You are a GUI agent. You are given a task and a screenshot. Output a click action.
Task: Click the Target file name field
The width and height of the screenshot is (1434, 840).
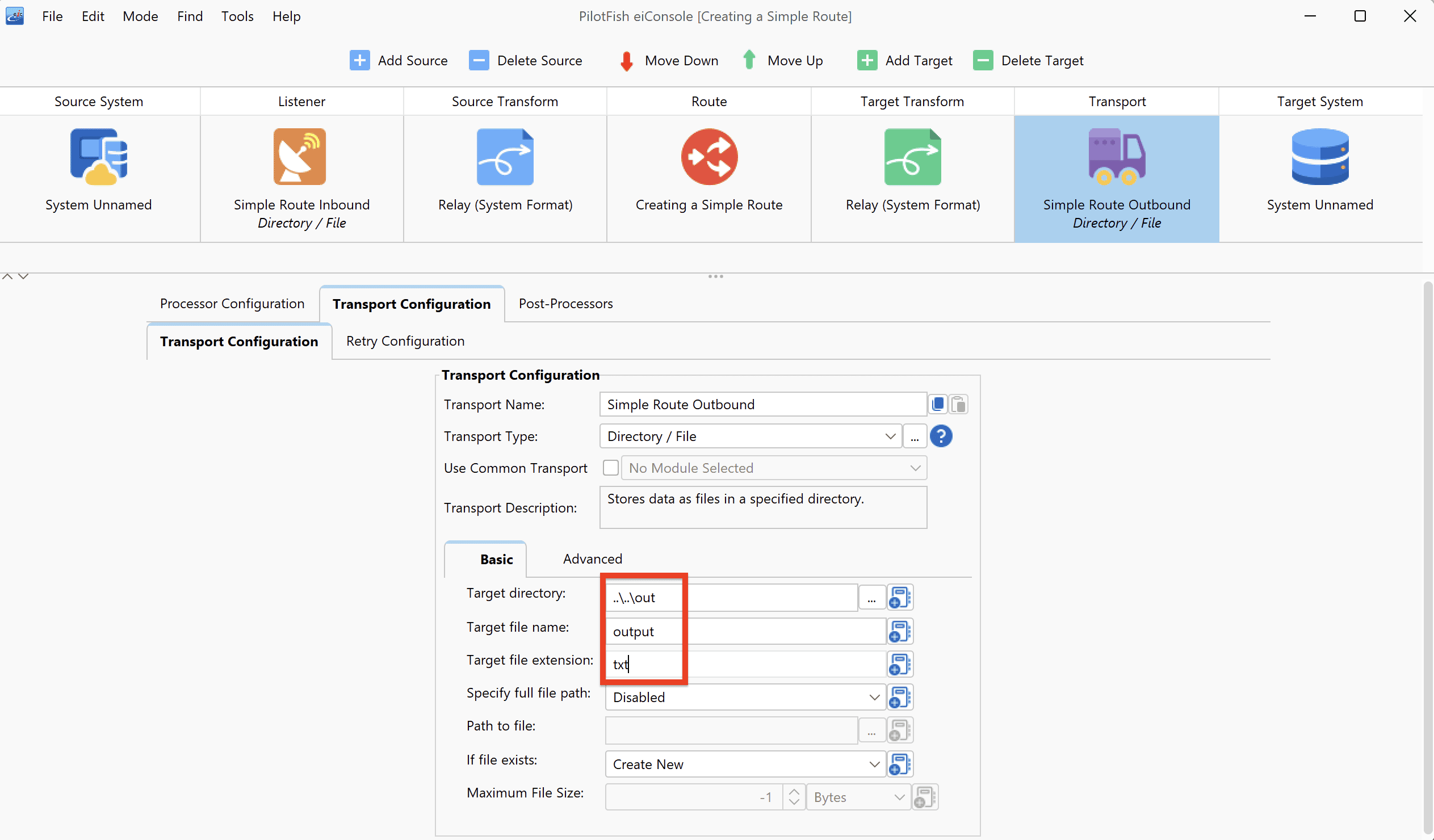745,632
